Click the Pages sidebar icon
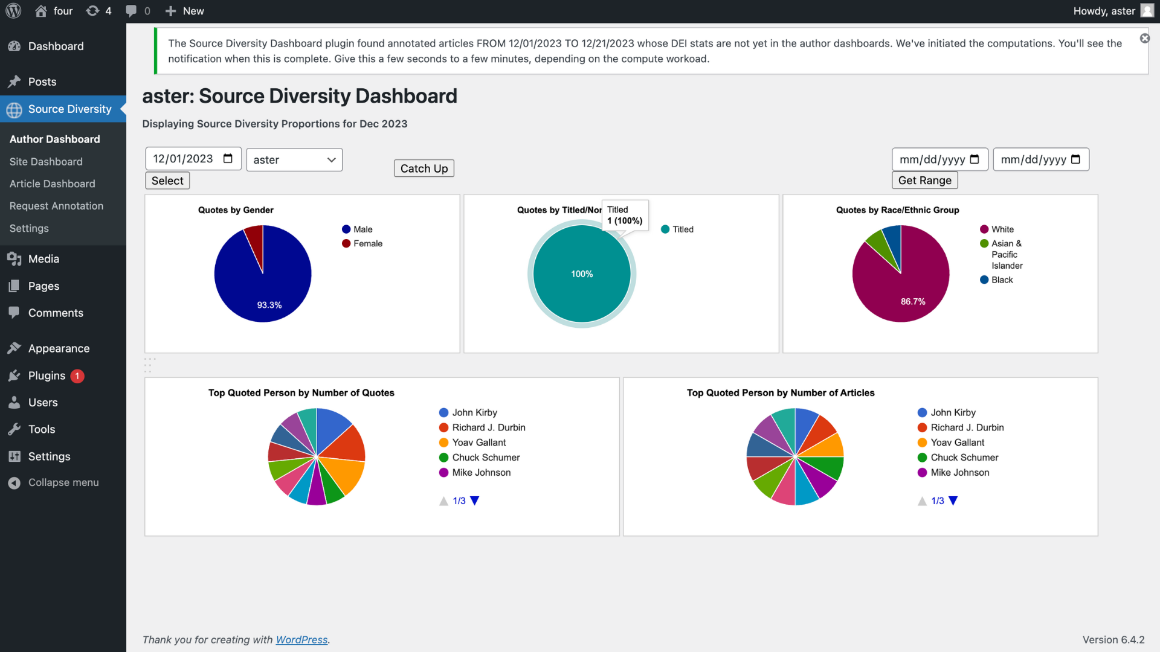 [14, 285]
